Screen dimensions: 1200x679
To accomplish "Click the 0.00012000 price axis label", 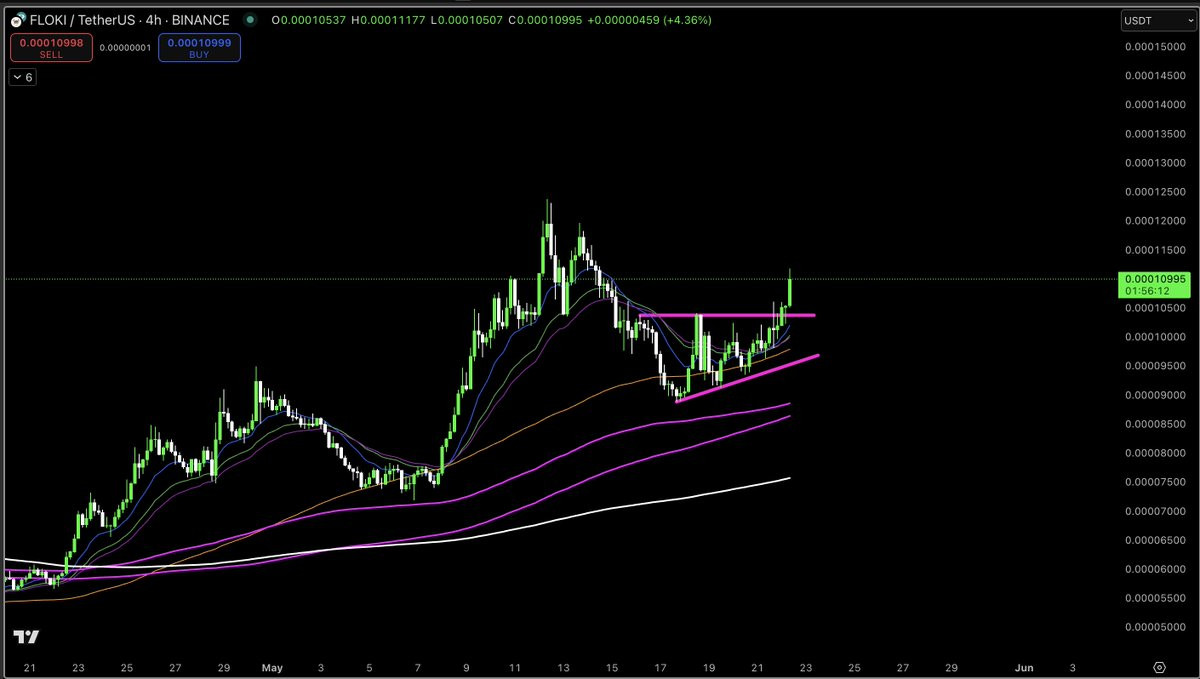I will click(x=1155, y=220).
